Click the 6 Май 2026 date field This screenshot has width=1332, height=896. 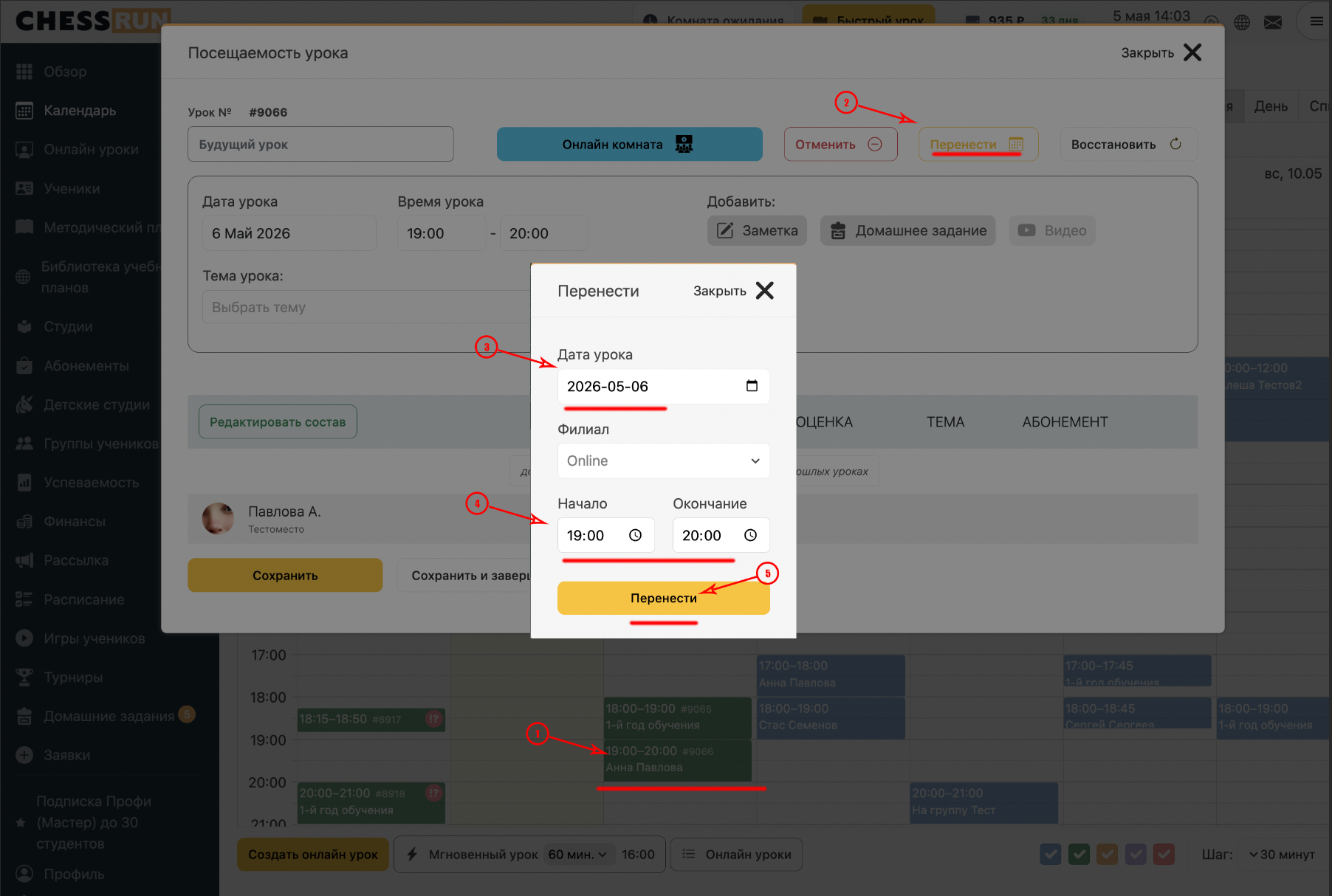tap(289, 233)
